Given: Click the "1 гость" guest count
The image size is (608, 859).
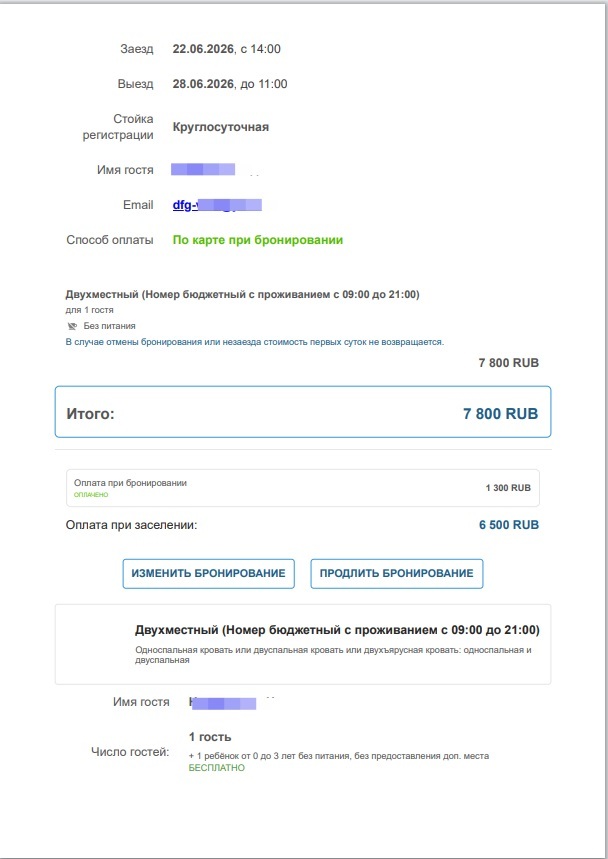Looking at the screenshot, I should click(210, 737).
